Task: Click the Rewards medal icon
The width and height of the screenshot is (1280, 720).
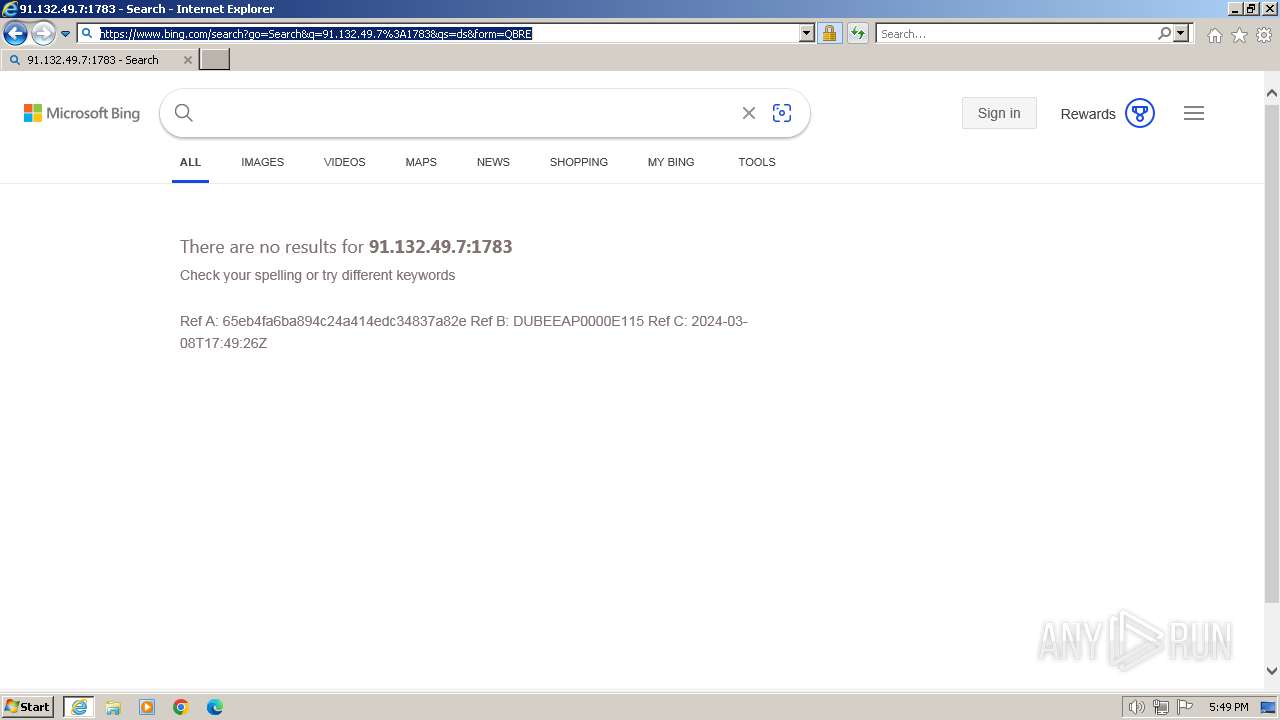Action: [1140, 113]
